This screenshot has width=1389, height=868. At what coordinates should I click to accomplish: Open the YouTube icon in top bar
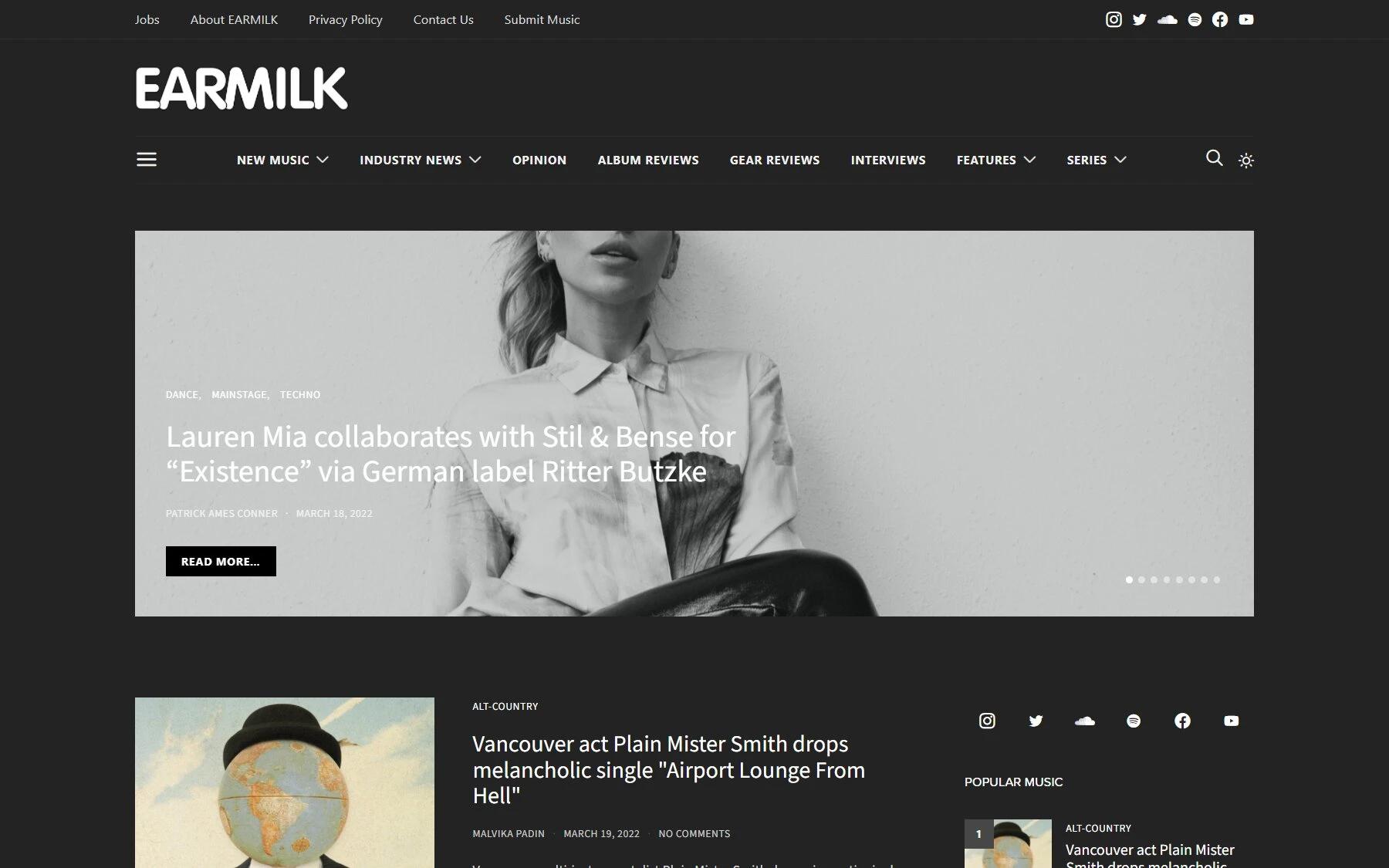click(x=1246, y=19)
